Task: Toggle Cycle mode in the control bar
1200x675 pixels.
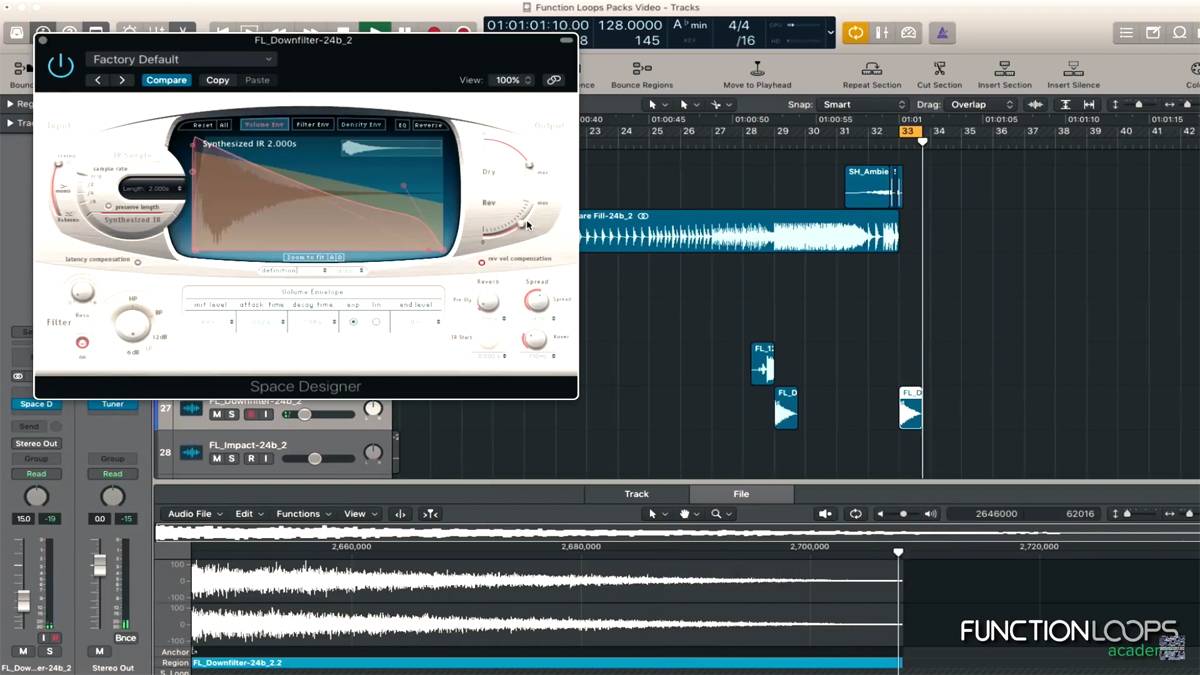Action: (x=855, y=33)
